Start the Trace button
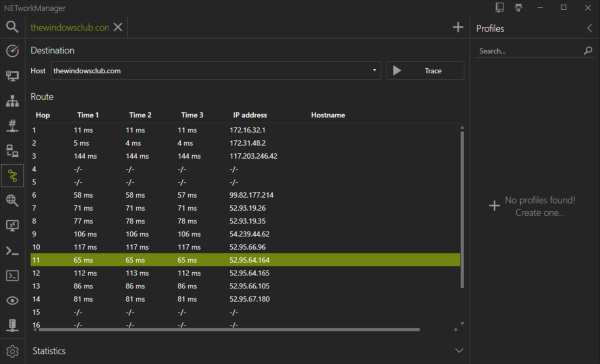Screen dimensions: 600x364 (425, 70)
